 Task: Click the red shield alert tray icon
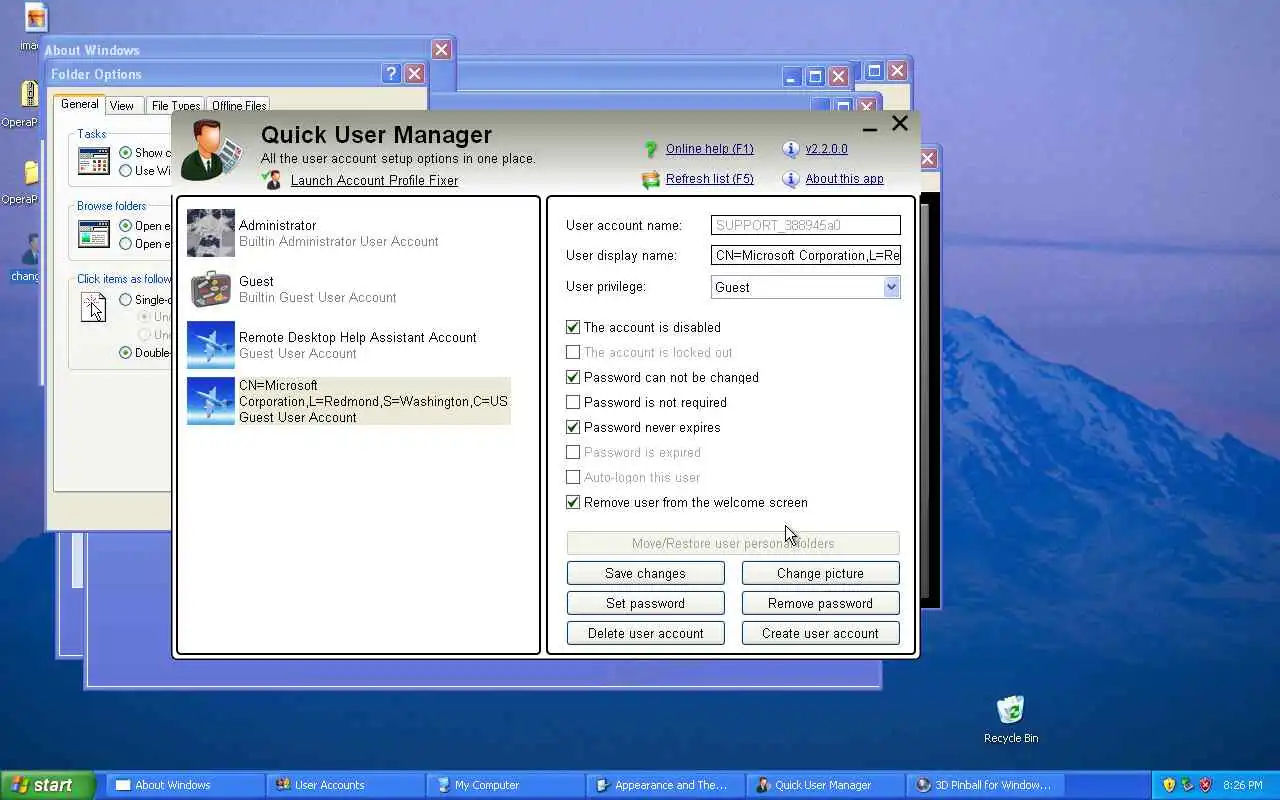[x=1205, y=785]
